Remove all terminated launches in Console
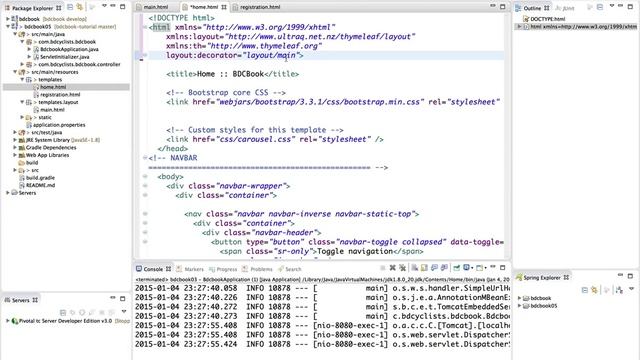Screen dimensions: 640x360 tap(402, 268)
